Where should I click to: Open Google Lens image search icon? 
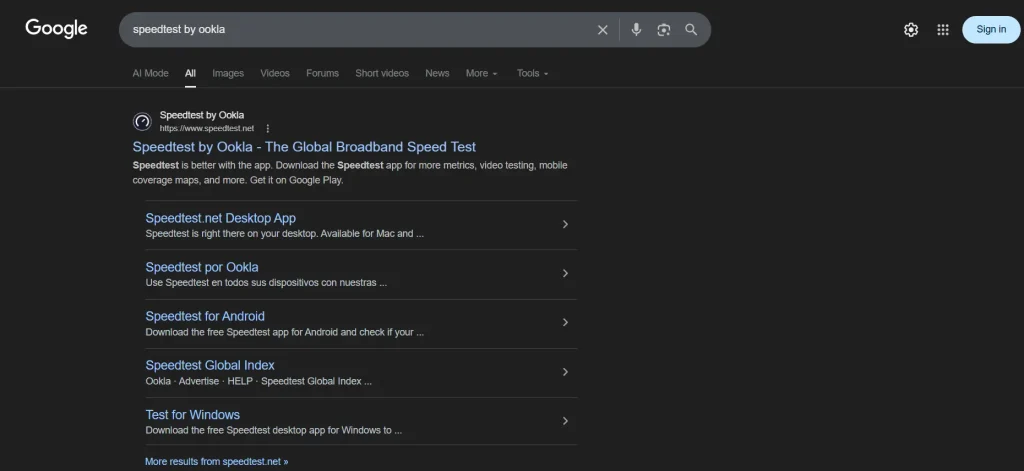[664, 30]
